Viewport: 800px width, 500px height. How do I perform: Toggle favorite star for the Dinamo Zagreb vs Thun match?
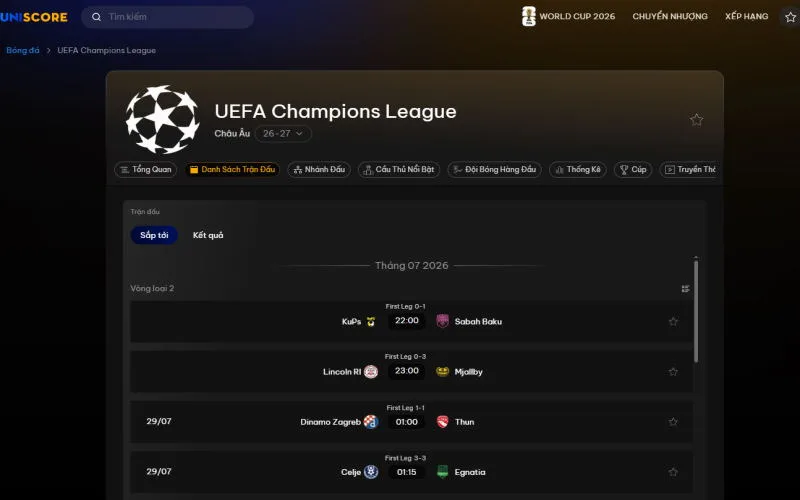tap(673, 422)
